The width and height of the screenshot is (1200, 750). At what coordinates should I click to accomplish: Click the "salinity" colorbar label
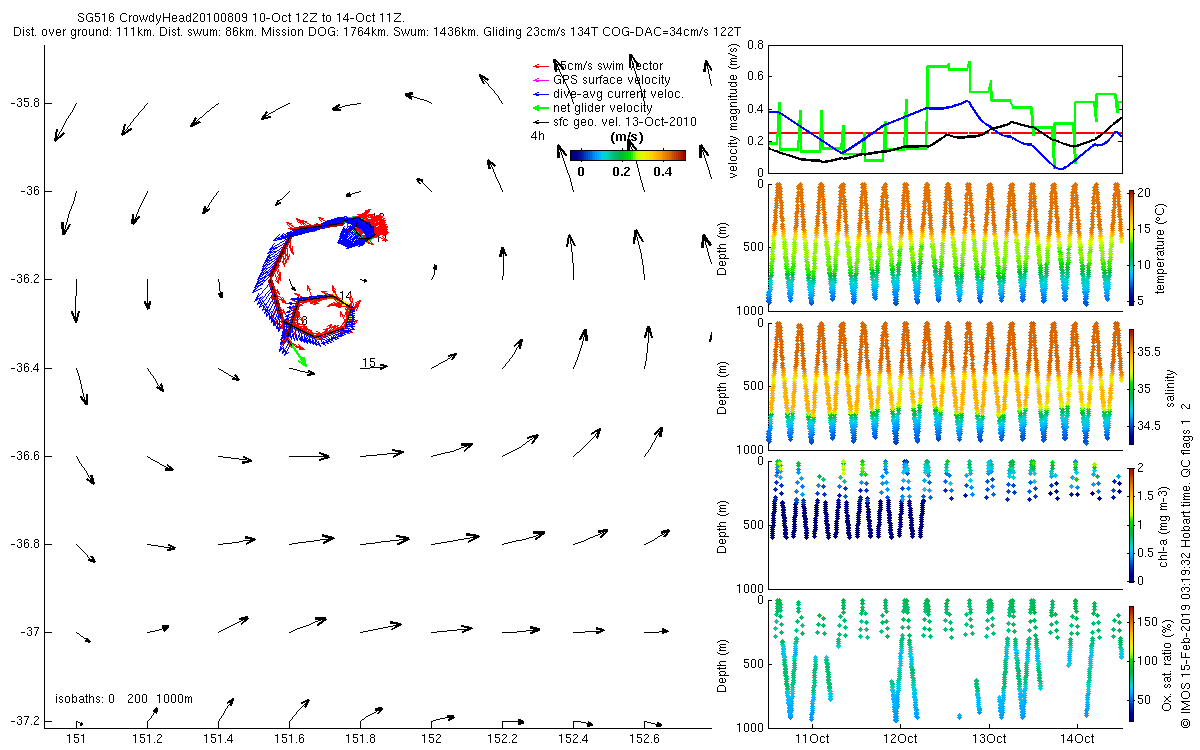(1169, 387)
